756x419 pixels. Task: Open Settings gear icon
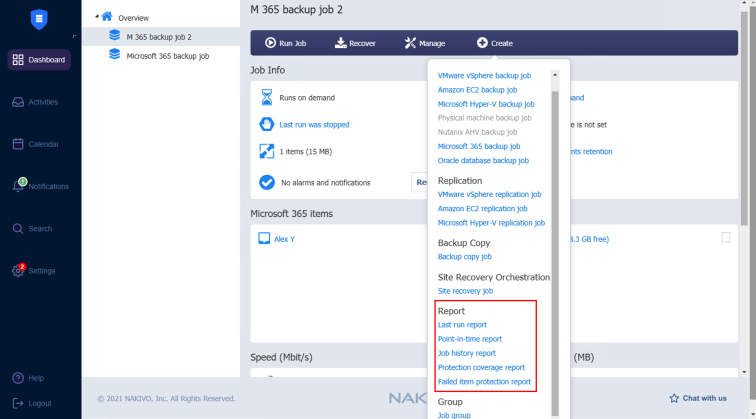[18, 271]
